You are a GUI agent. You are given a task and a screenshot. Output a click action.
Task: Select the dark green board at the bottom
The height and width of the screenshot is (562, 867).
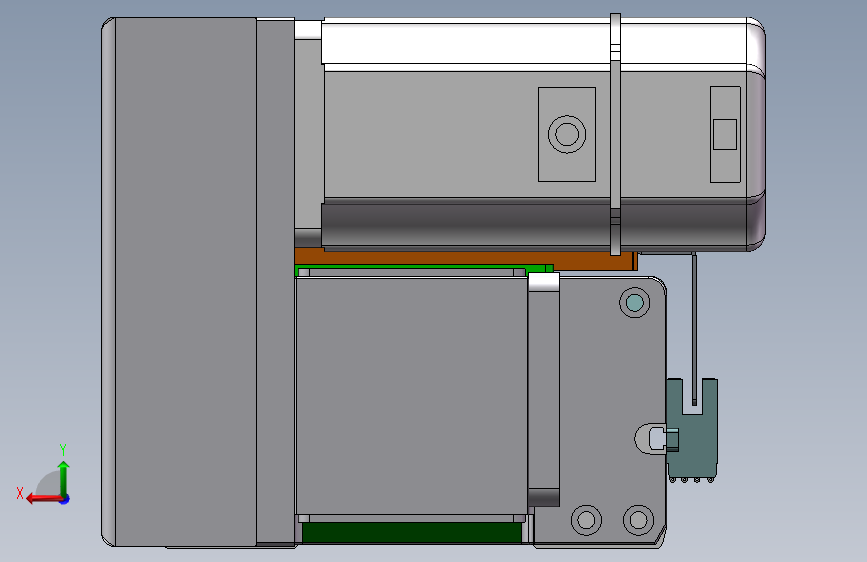pyautogui.click(x=412, y=532)
